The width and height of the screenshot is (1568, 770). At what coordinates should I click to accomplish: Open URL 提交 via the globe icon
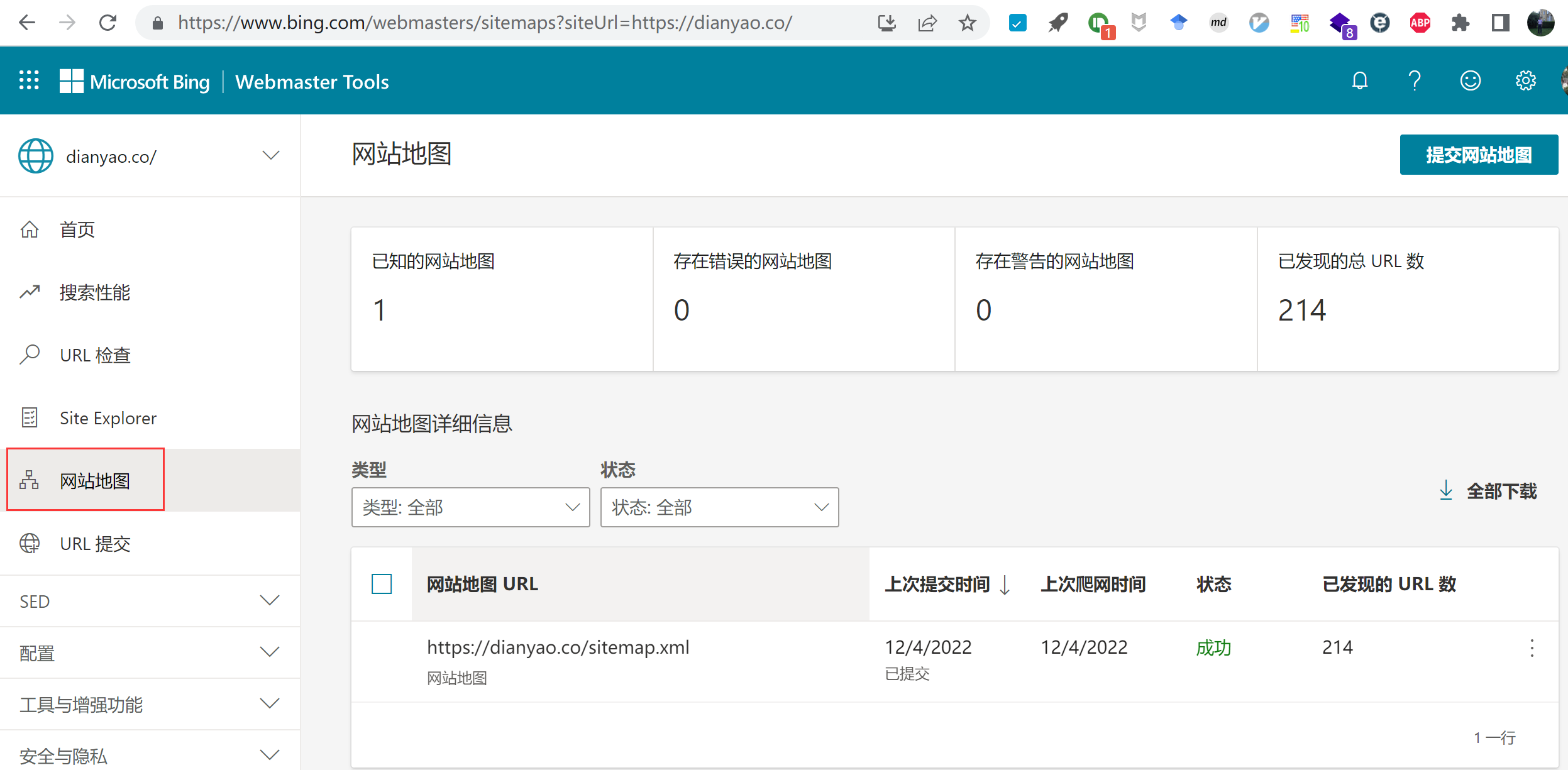tap(30, 543)
